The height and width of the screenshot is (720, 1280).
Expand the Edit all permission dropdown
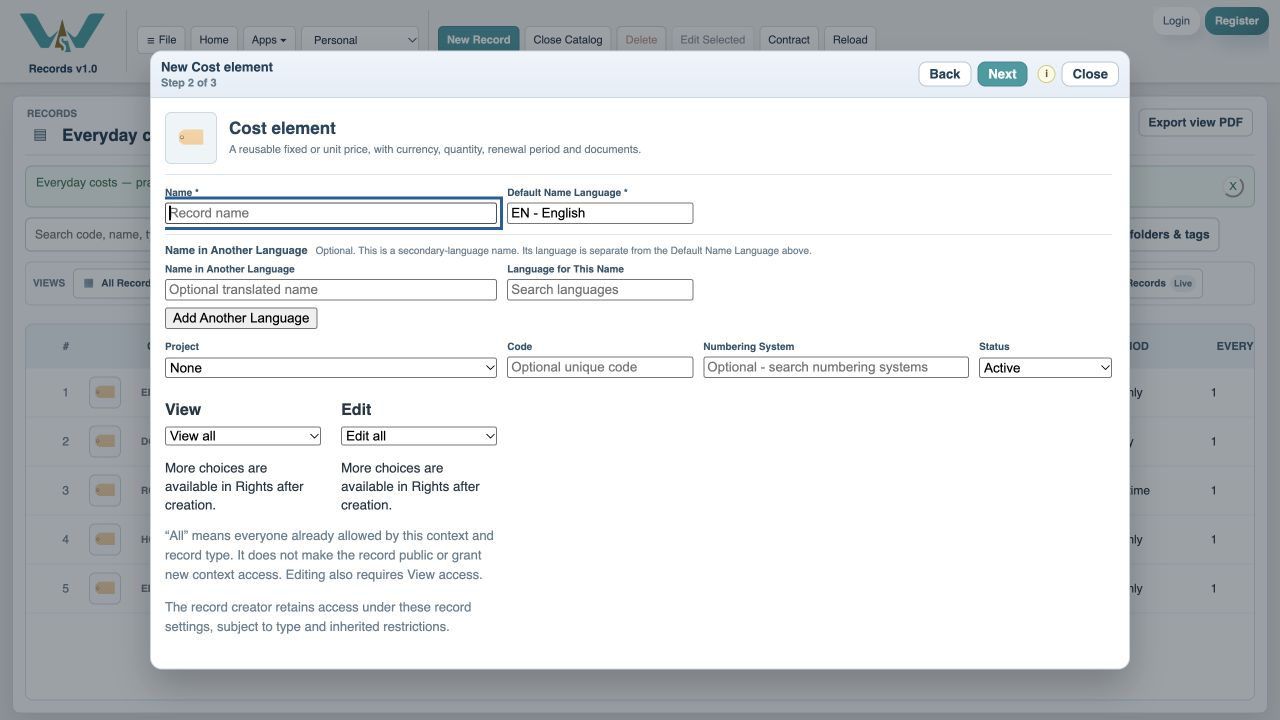(419, 436)
